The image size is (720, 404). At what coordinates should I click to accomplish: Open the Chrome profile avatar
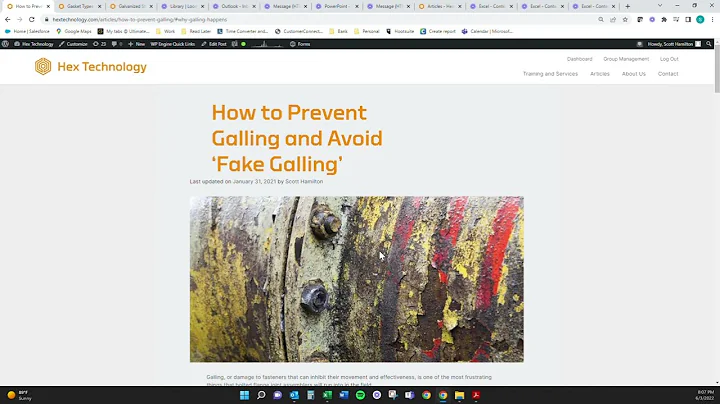[x=700, y=20]
